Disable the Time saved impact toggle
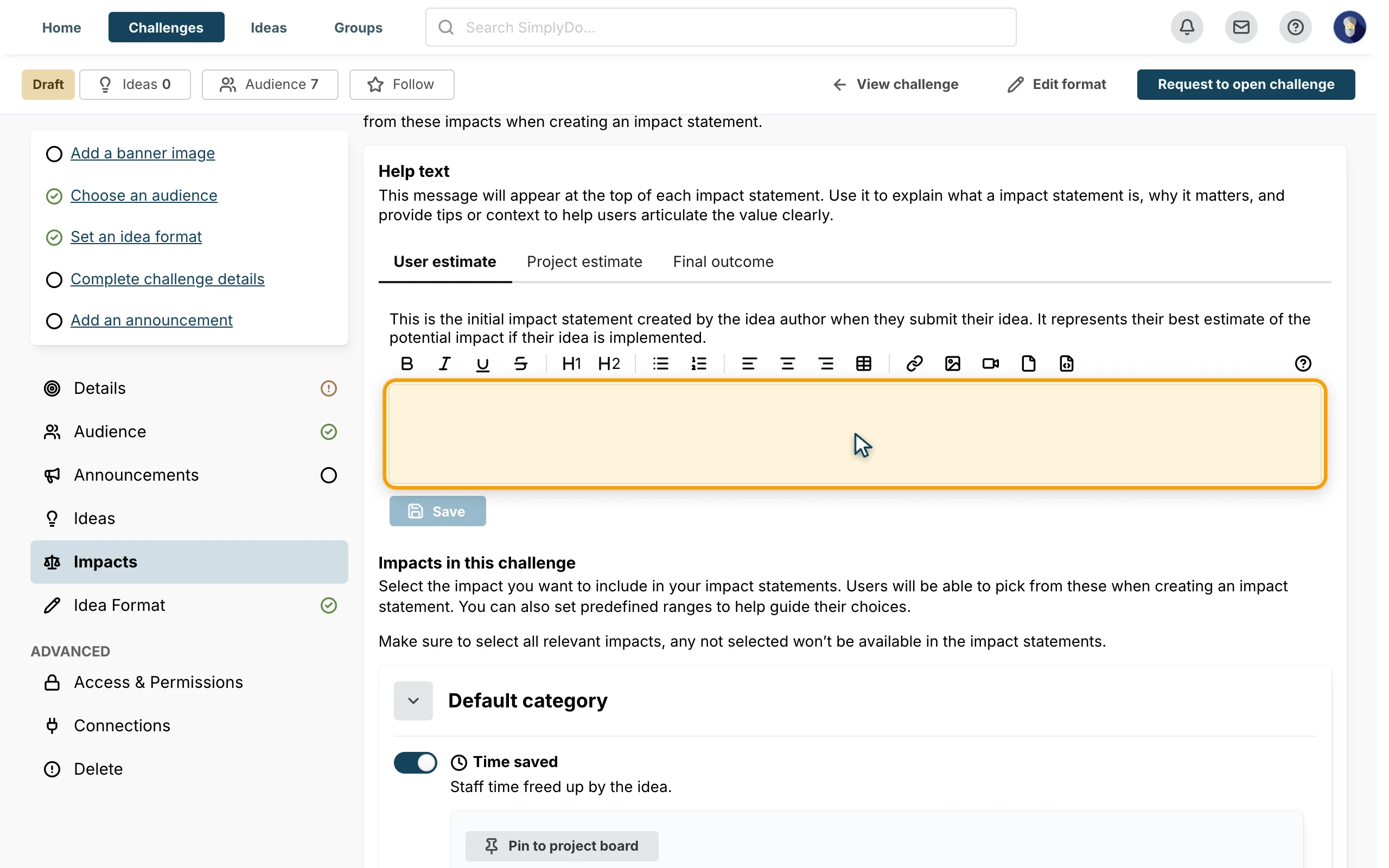This screenshot has height=868, width=1389. click(x=415, y=763)
